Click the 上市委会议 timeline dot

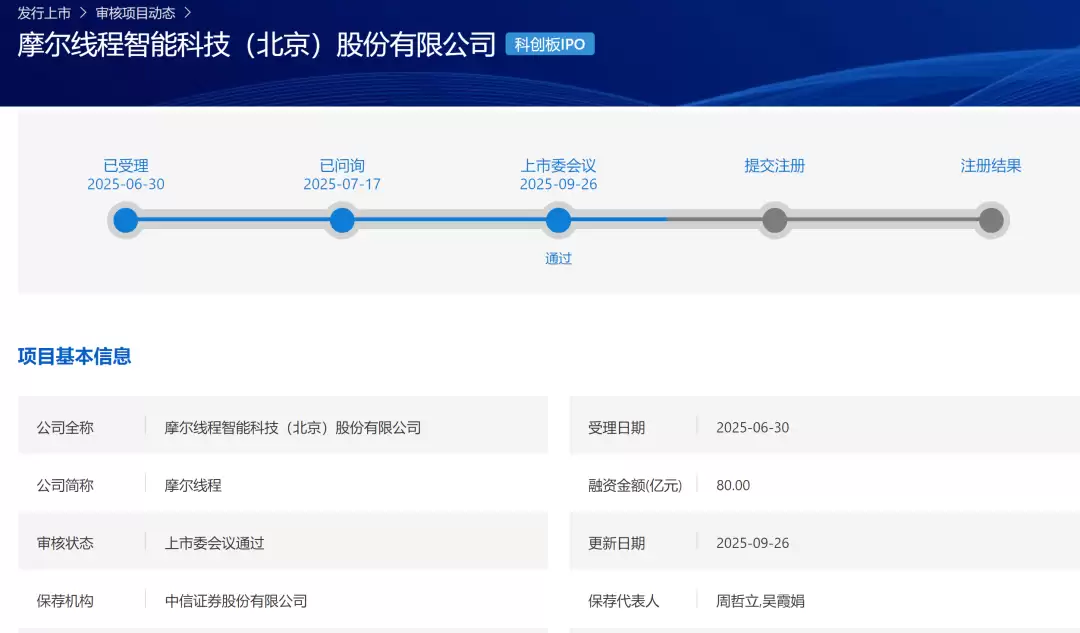click(559, 220)
